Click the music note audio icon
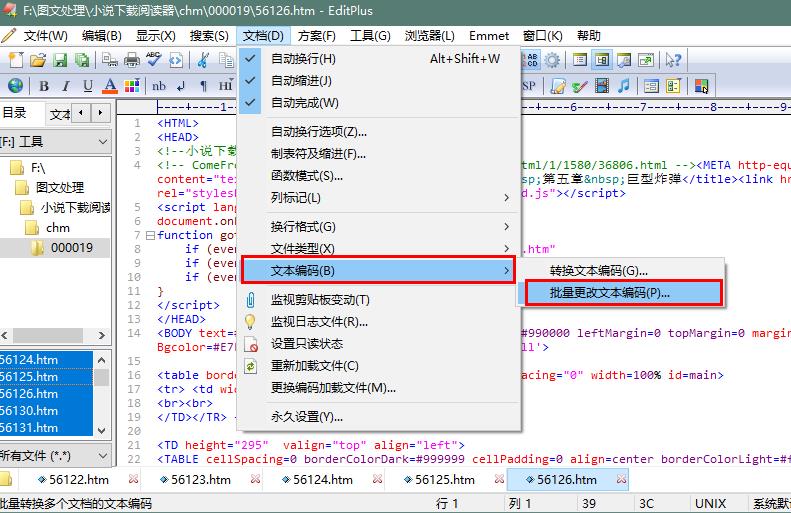 (624, 86)
